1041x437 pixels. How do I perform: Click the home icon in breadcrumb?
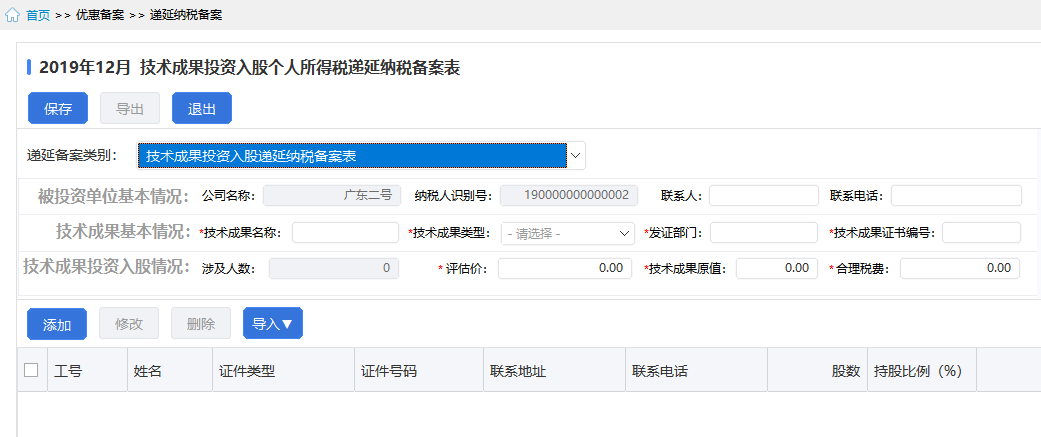[x=13, y=16]
